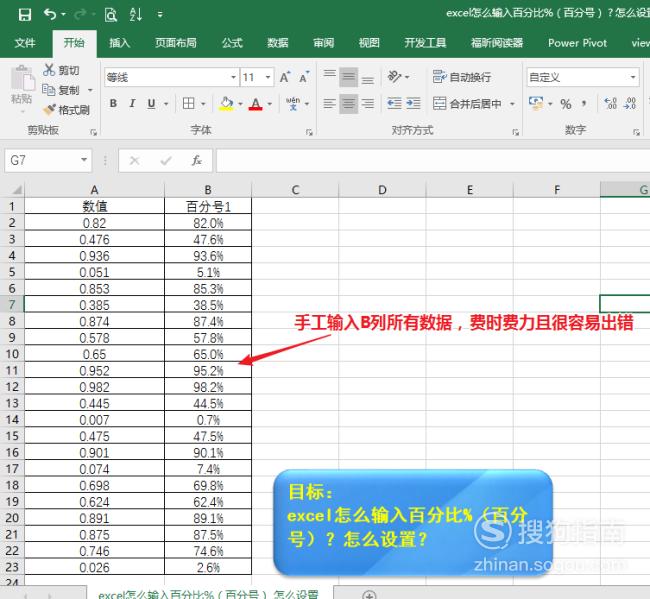Viewport: 650px width, 599px height.
Task: Click the decrease decimal icon
Action: coord(630,103)
